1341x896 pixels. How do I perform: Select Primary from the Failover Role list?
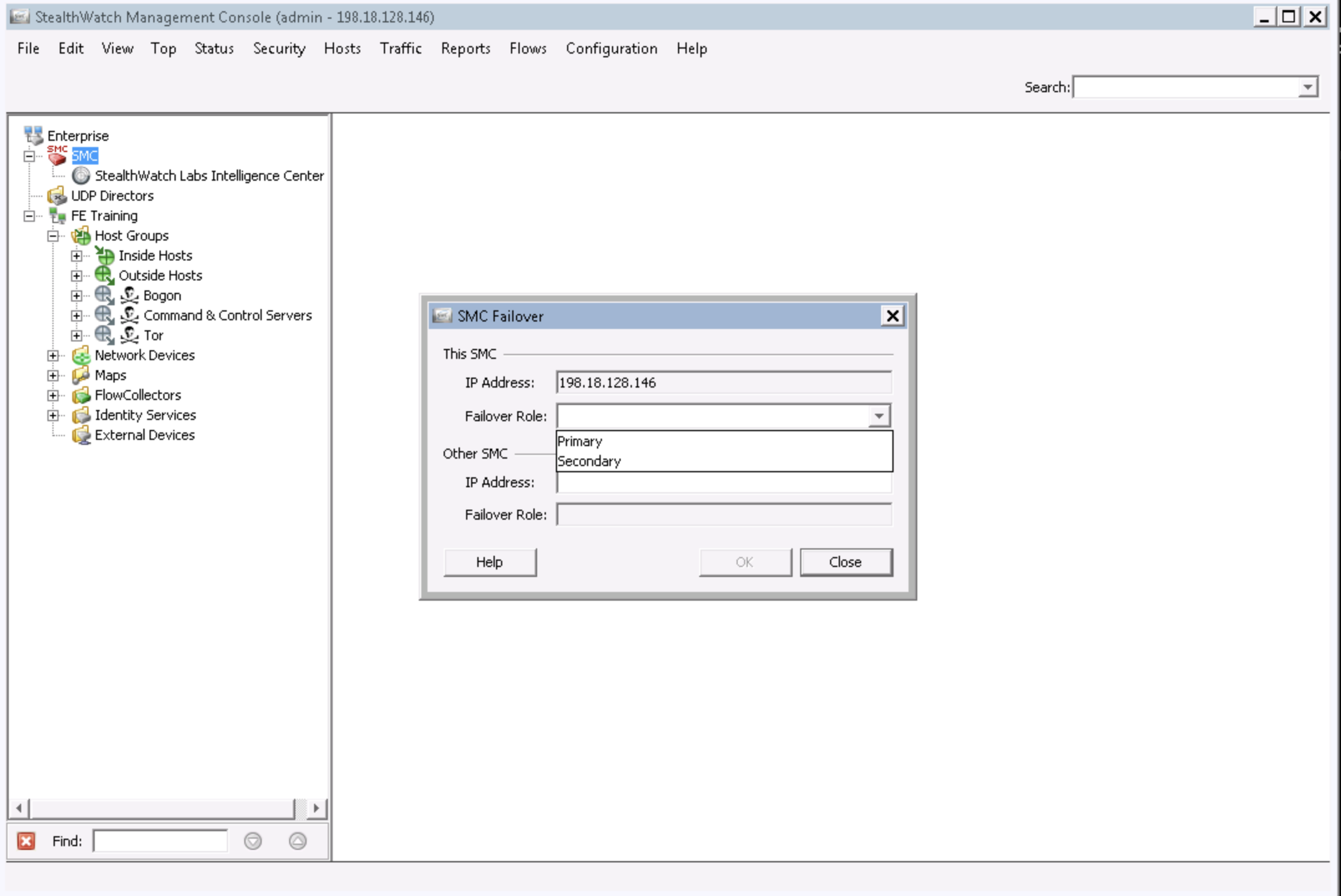tap(580, 441)
